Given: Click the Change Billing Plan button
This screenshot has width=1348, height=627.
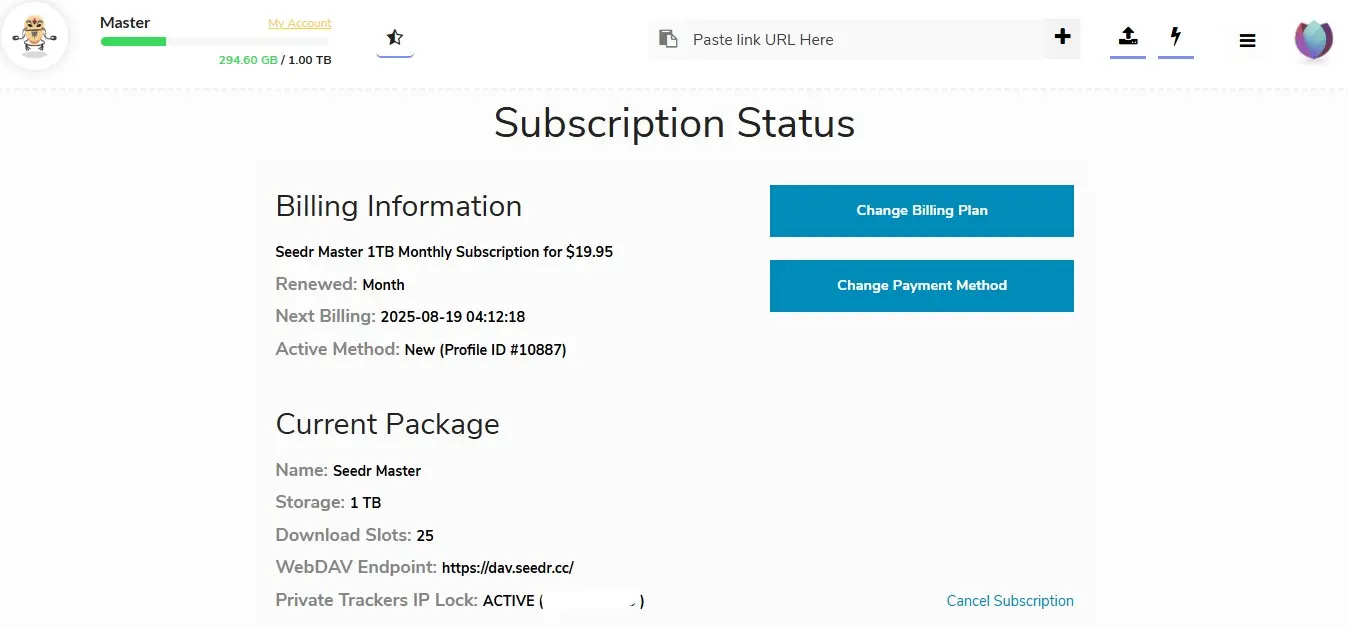Looking at the screenshot, I should (922, 211).
